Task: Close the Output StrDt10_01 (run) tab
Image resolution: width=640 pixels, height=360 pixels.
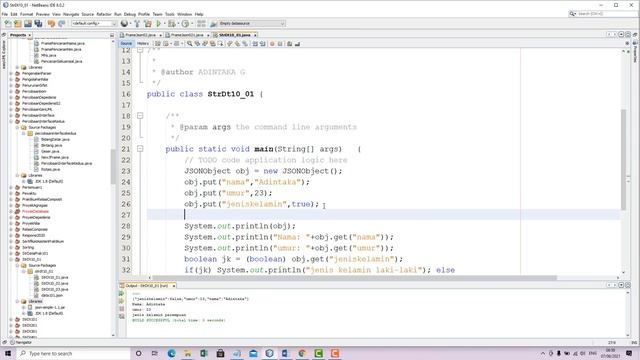Action: click(173, 286)
